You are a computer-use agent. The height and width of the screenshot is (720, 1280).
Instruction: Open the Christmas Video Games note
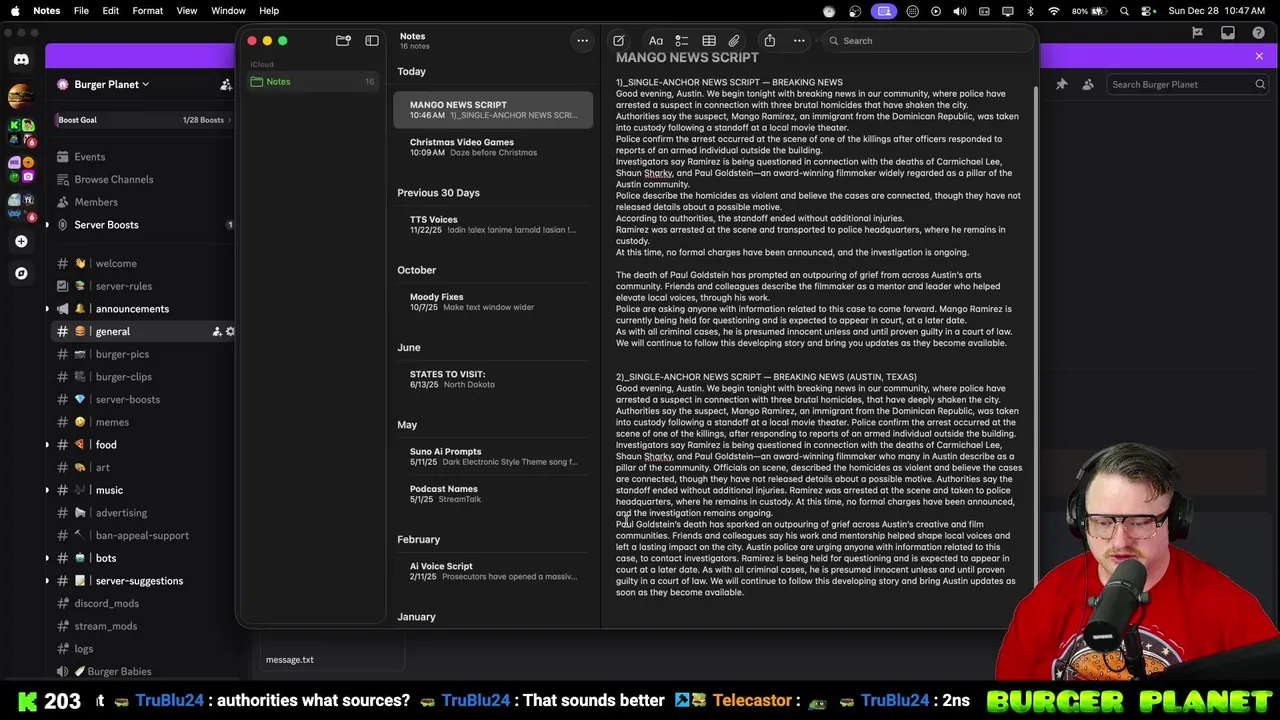(493, 147)
